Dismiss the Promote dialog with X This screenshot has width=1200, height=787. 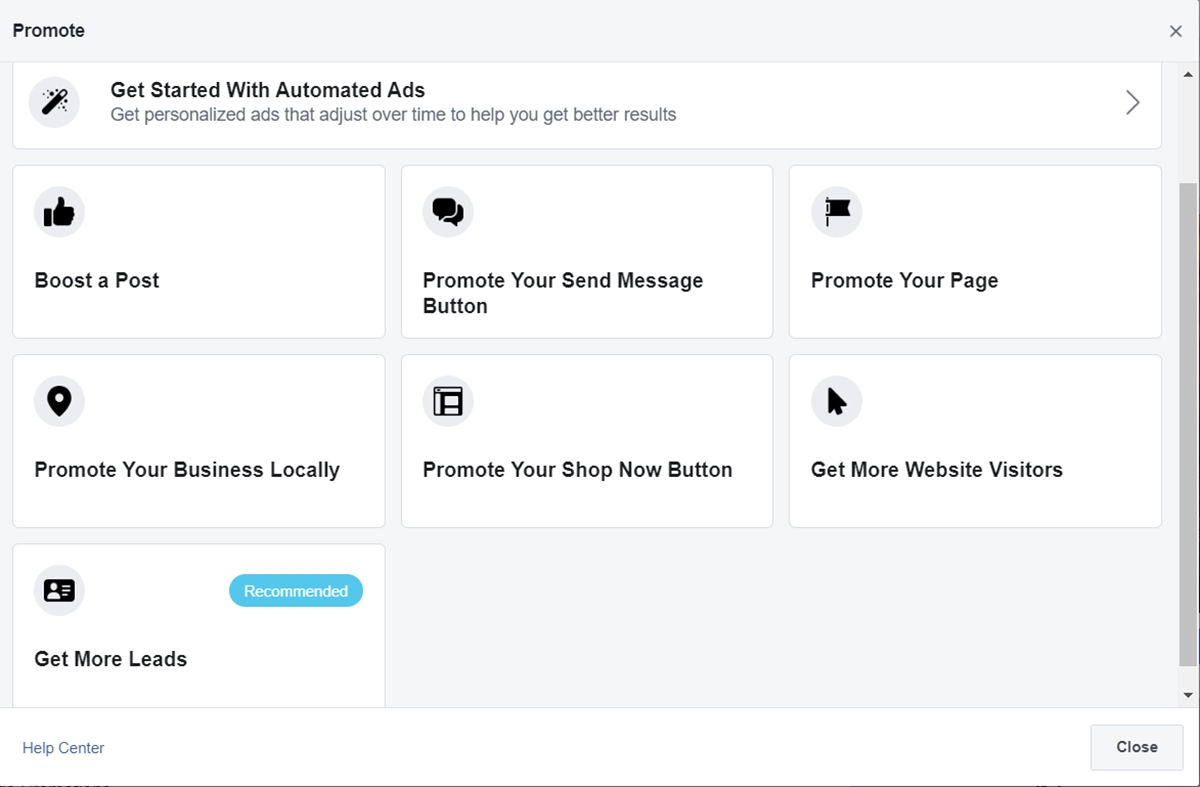(1175, 31)
